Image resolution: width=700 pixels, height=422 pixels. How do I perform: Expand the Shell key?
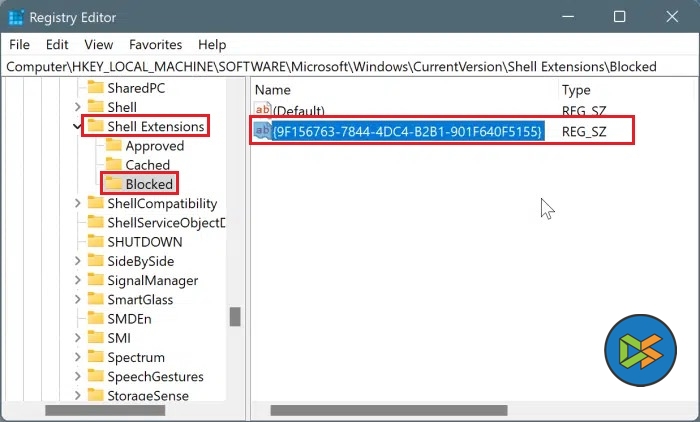78,107
